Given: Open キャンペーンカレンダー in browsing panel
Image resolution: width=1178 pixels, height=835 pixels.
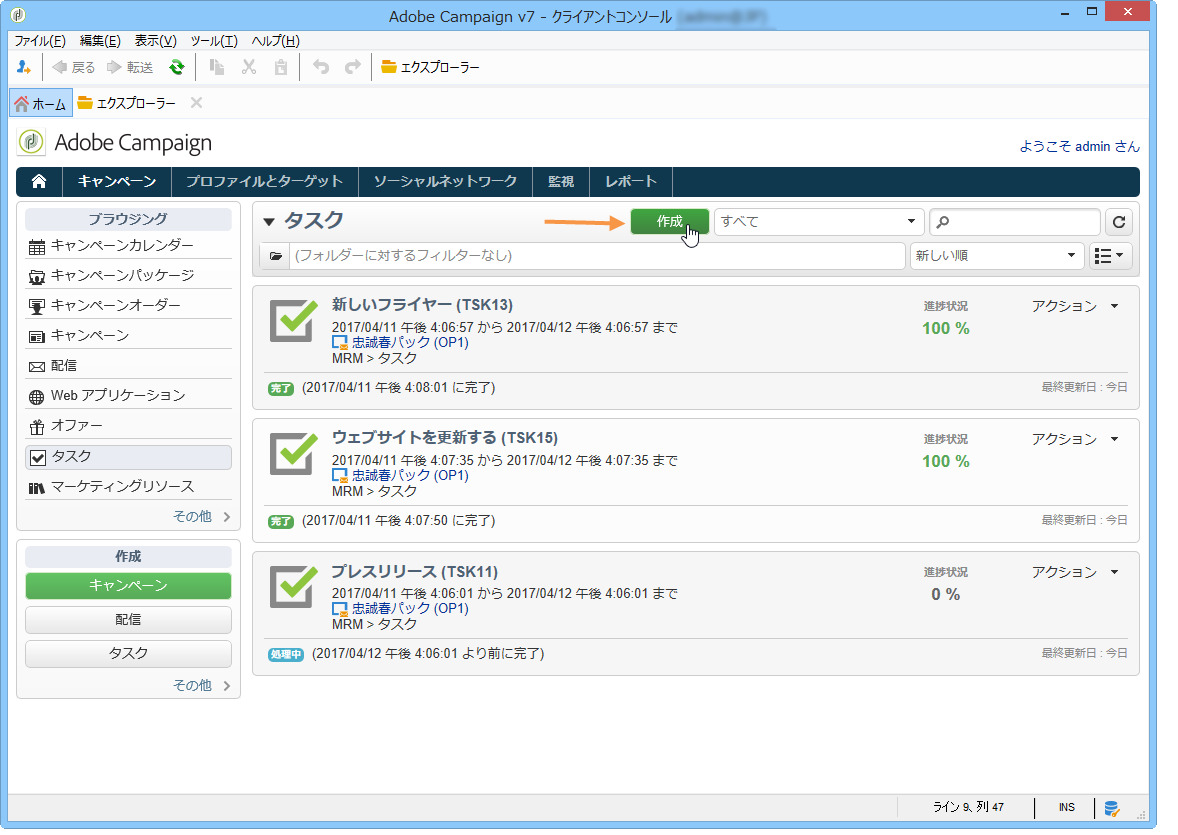Looking at the screenshot, I should click(128, 246).
